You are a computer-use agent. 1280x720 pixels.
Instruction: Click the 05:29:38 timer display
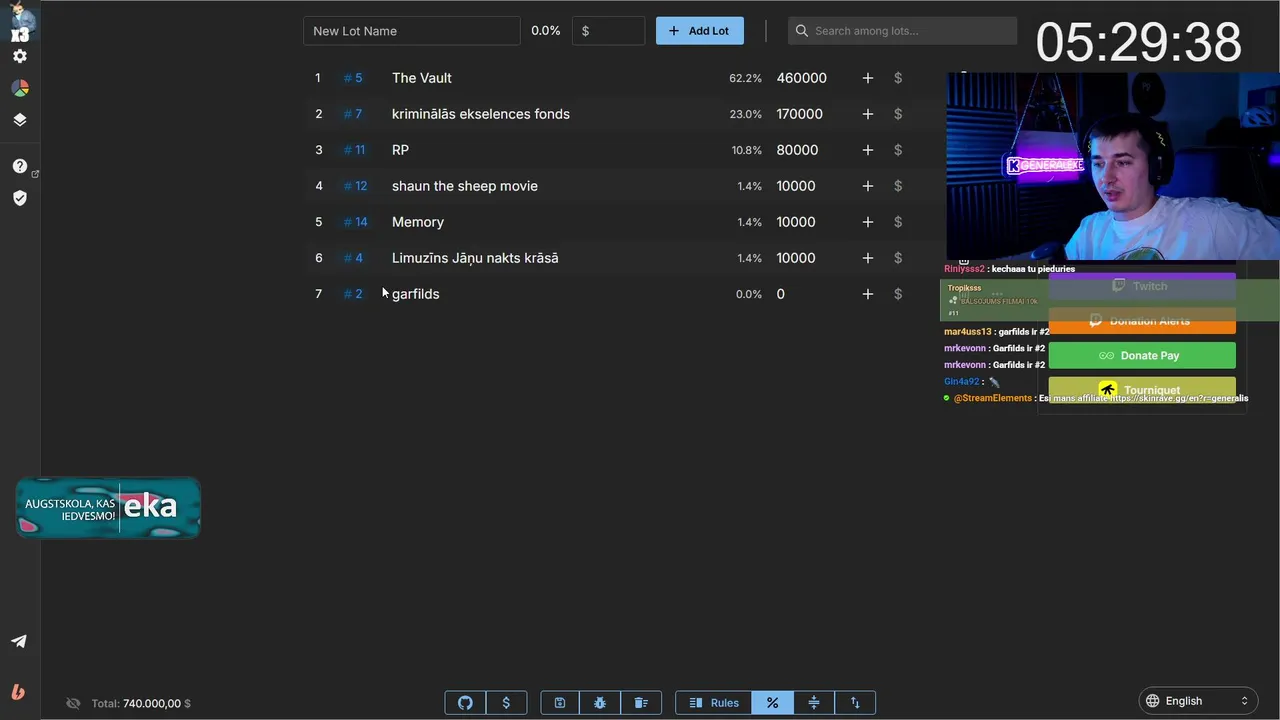tap(1139, 43)
